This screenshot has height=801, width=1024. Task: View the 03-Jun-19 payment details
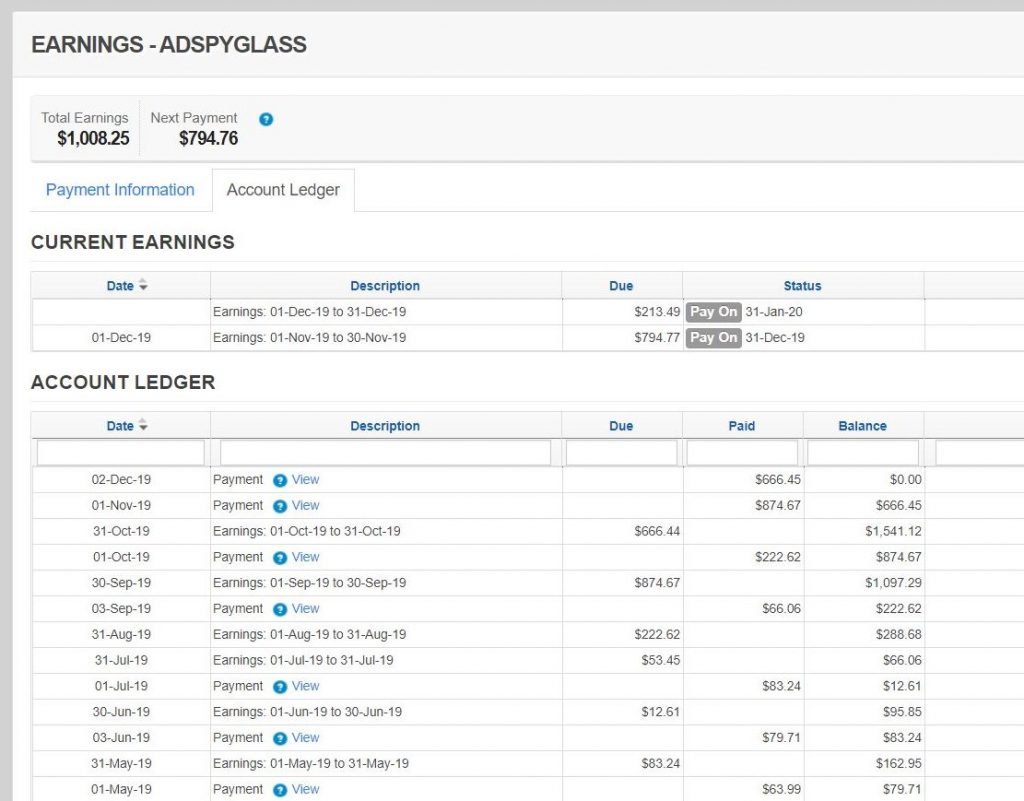(x=306, y=738)
